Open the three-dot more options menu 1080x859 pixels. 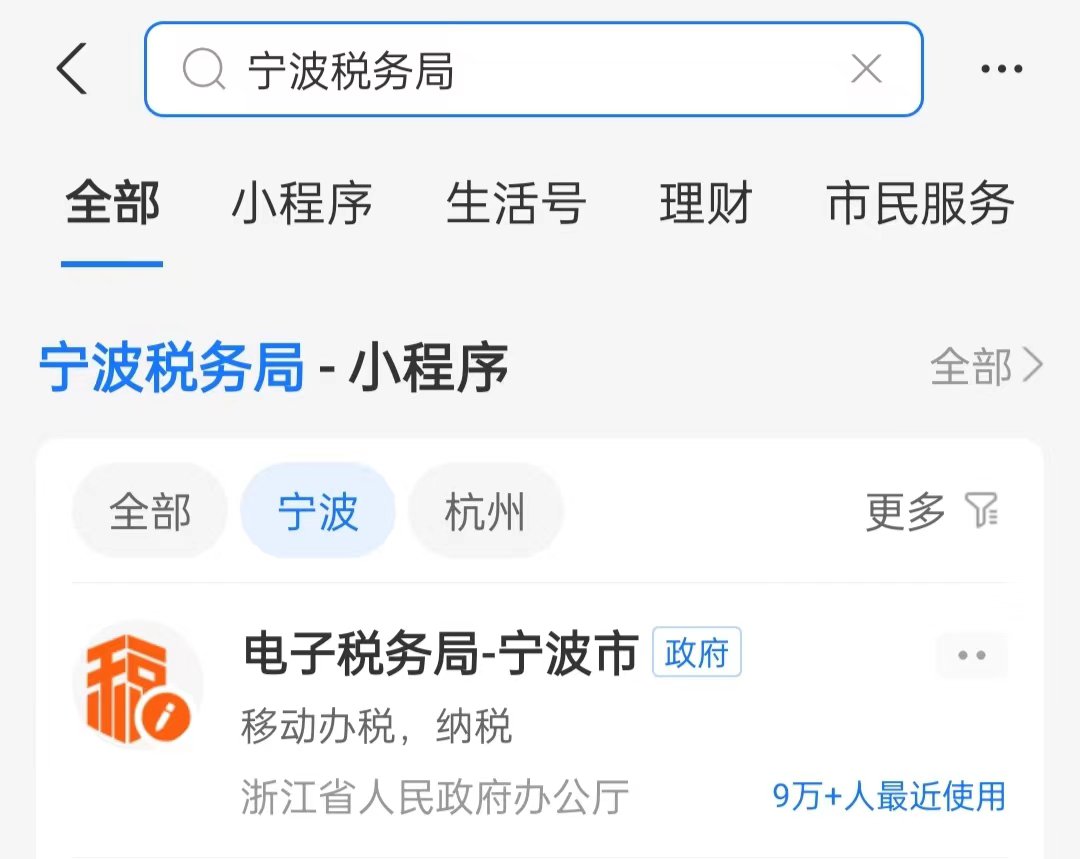[x=1001, y=69]
